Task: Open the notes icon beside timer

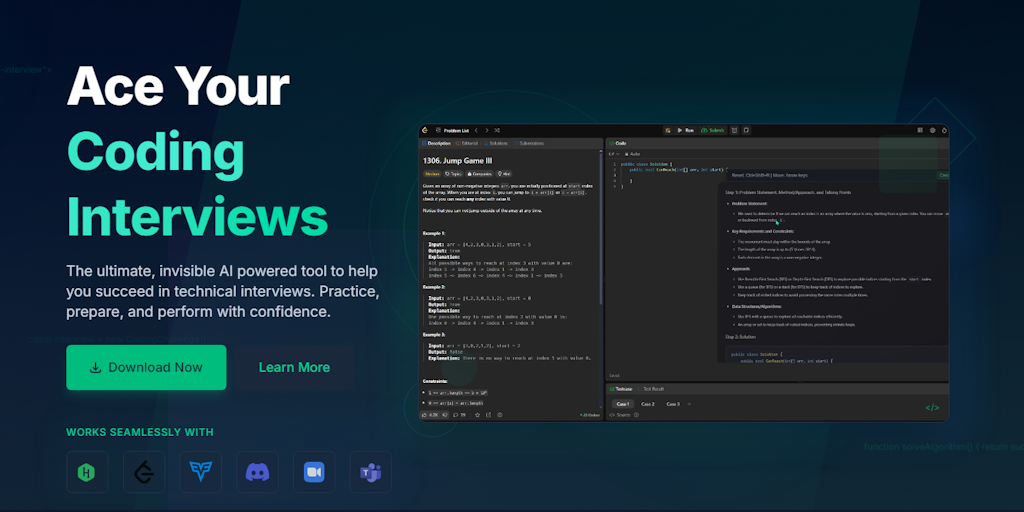Action: pos(746,131)
